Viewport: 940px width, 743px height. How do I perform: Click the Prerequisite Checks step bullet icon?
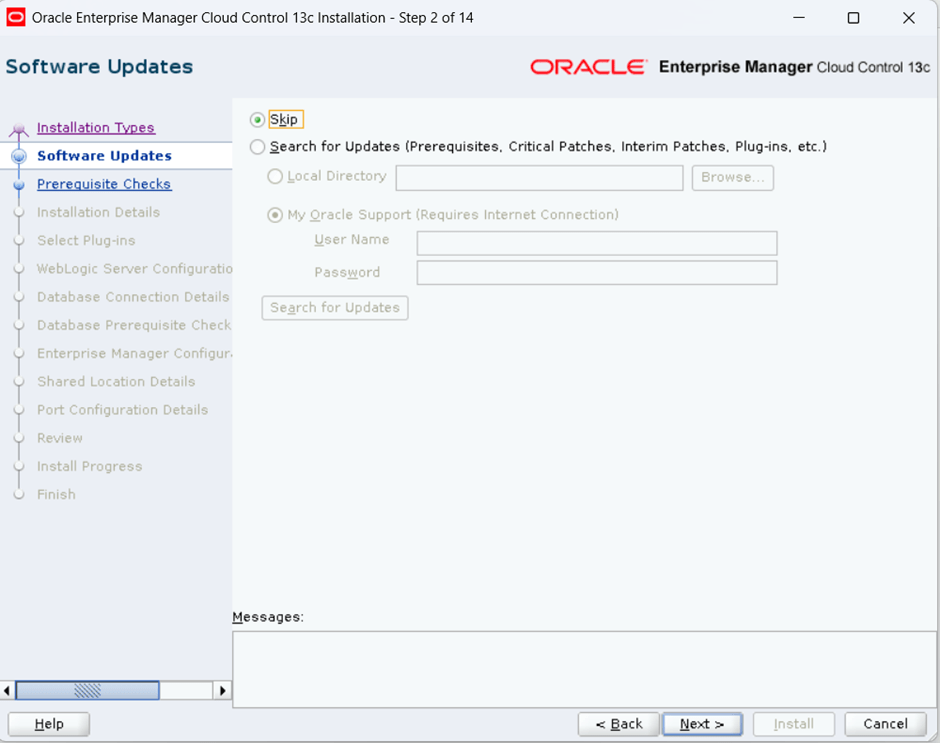[x=18, y=185]
